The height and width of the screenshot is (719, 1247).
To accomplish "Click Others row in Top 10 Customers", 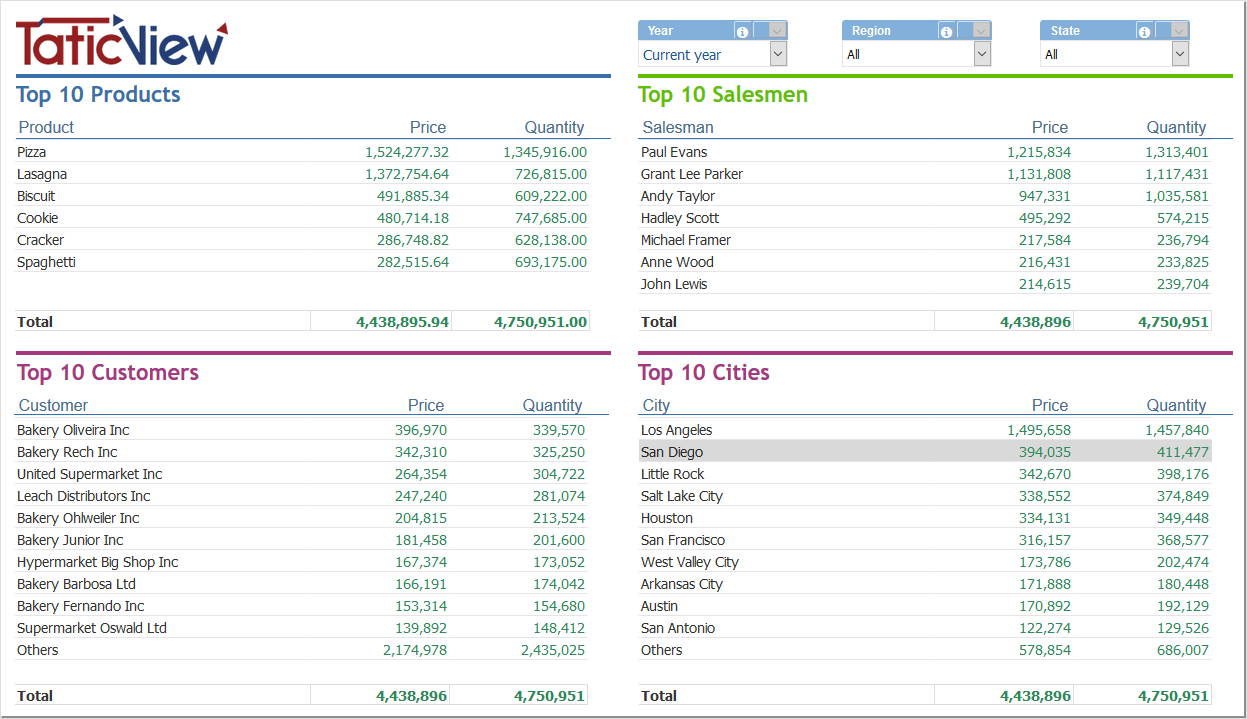I will pos(38,650).
